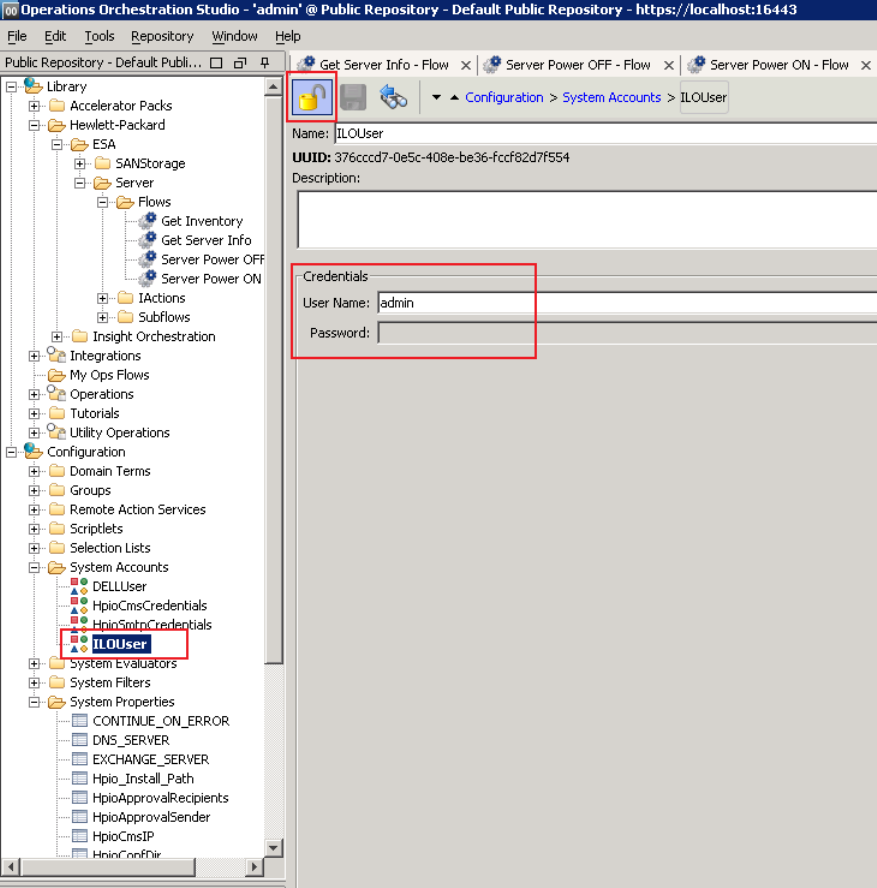The width and height of the screenshot is (877, 888).
Task: Collapse the System Accounts folder
Action: pos(35,567)
